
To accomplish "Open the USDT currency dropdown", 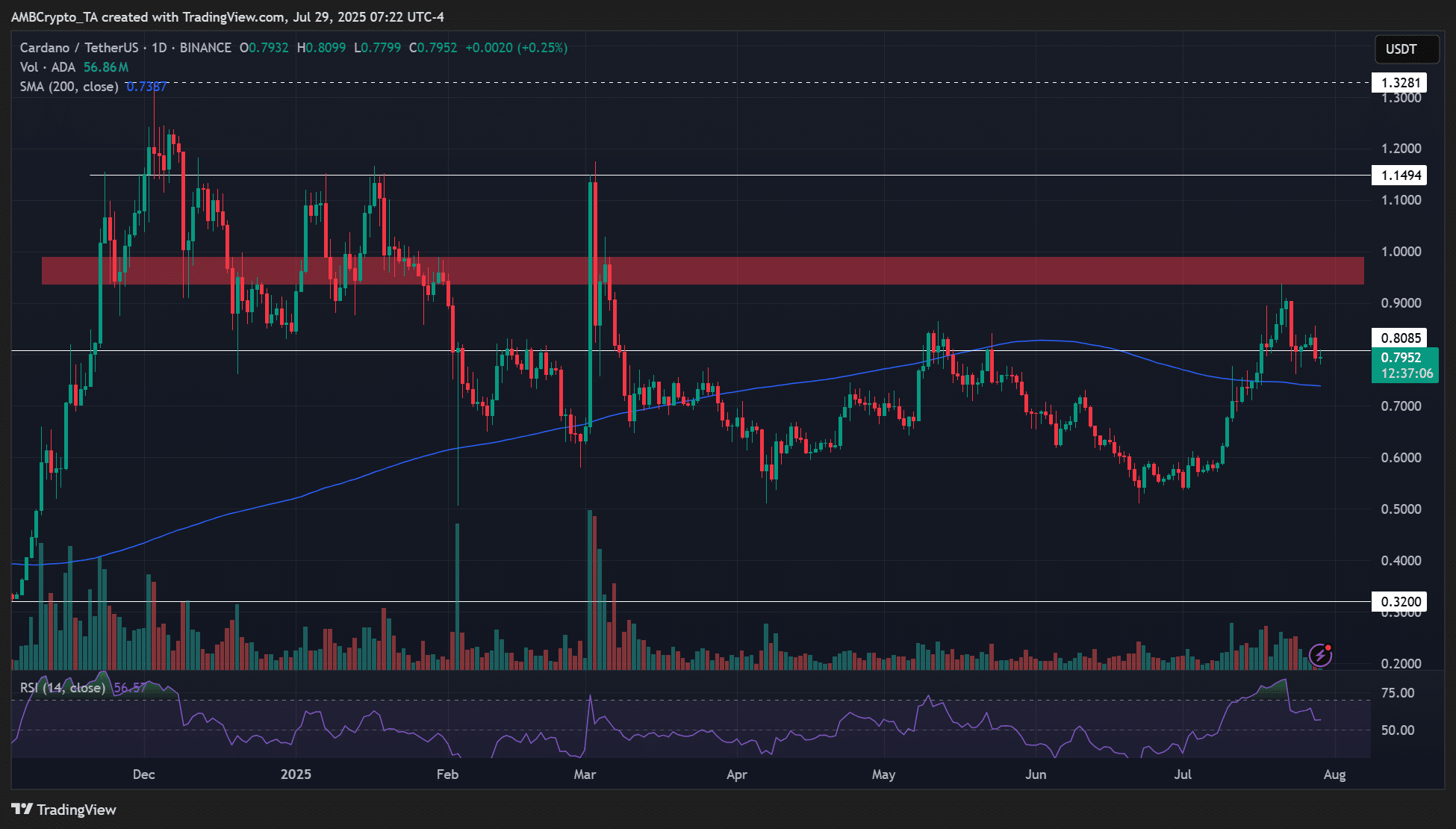I will click(1407, 49).
